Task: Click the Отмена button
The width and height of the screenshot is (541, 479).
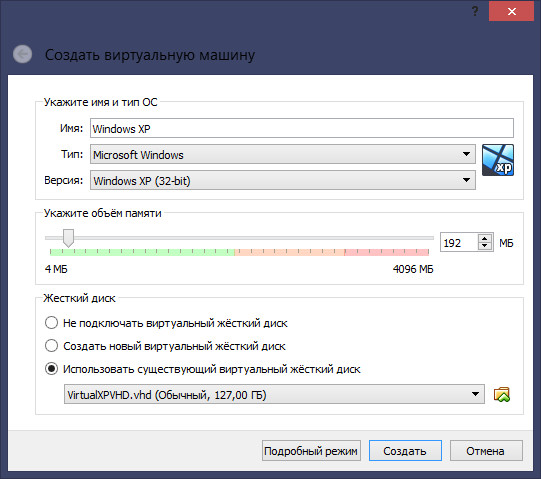Action: (486, 451)
